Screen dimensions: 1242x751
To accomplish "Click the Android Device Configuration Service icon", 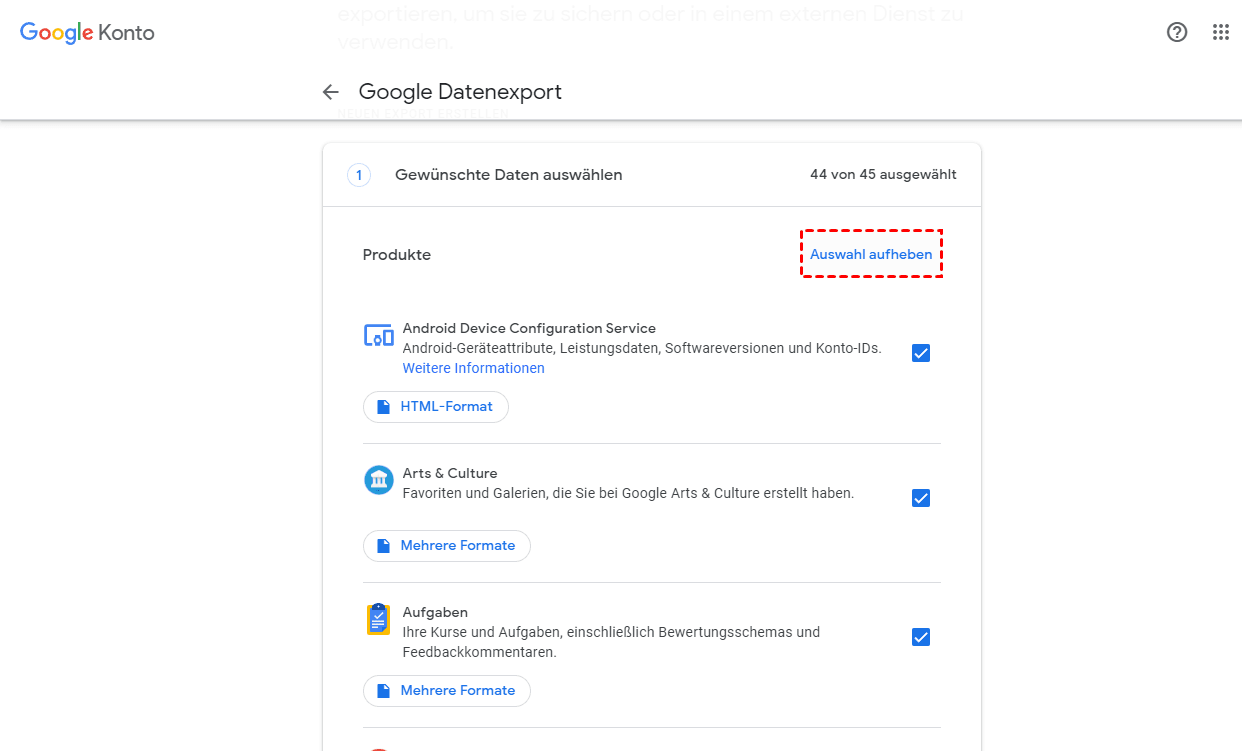I will point(378,336).
